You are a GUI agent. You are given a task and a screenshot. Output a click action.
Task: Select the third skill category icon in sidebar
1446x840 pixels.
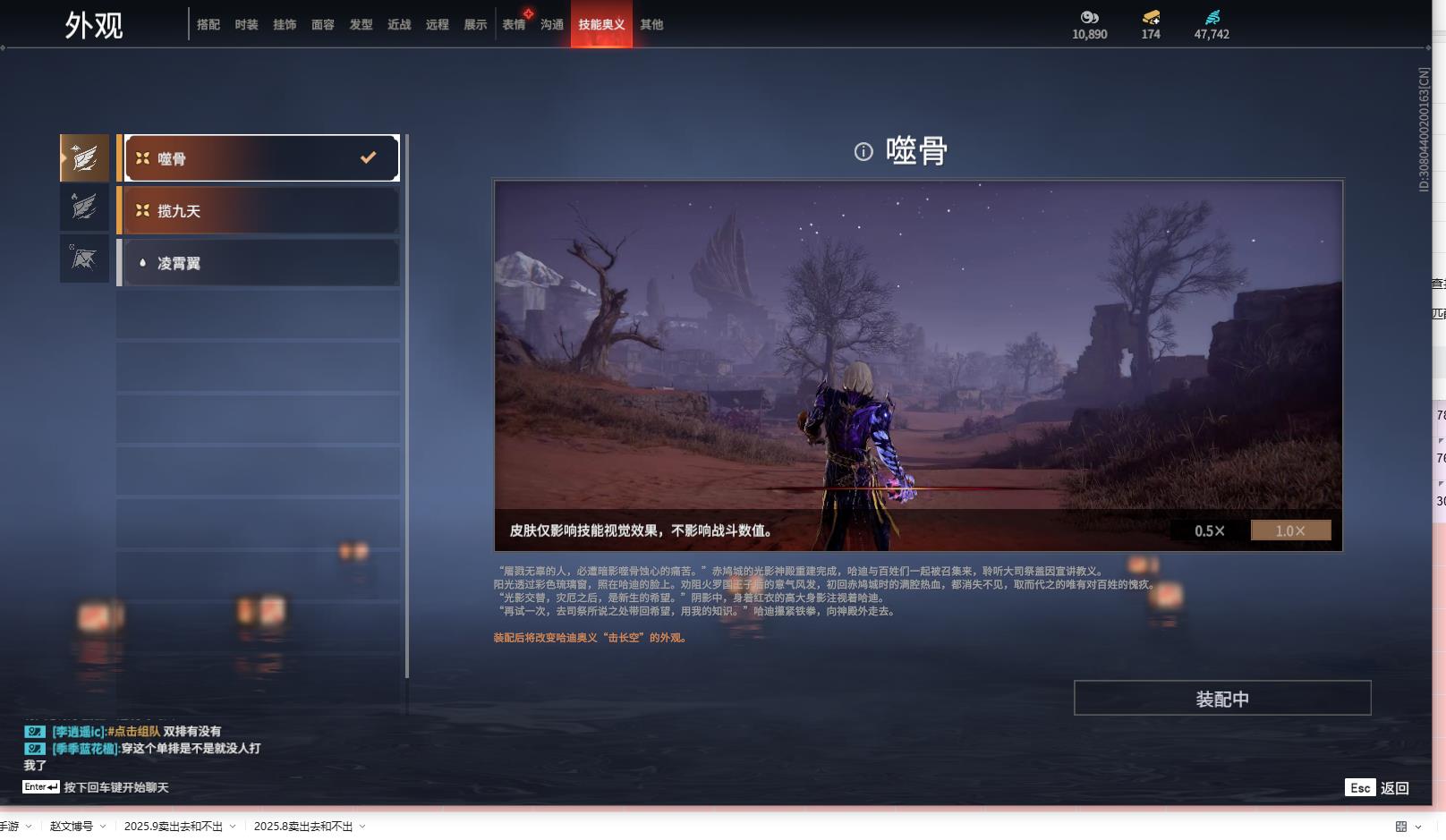84,259
